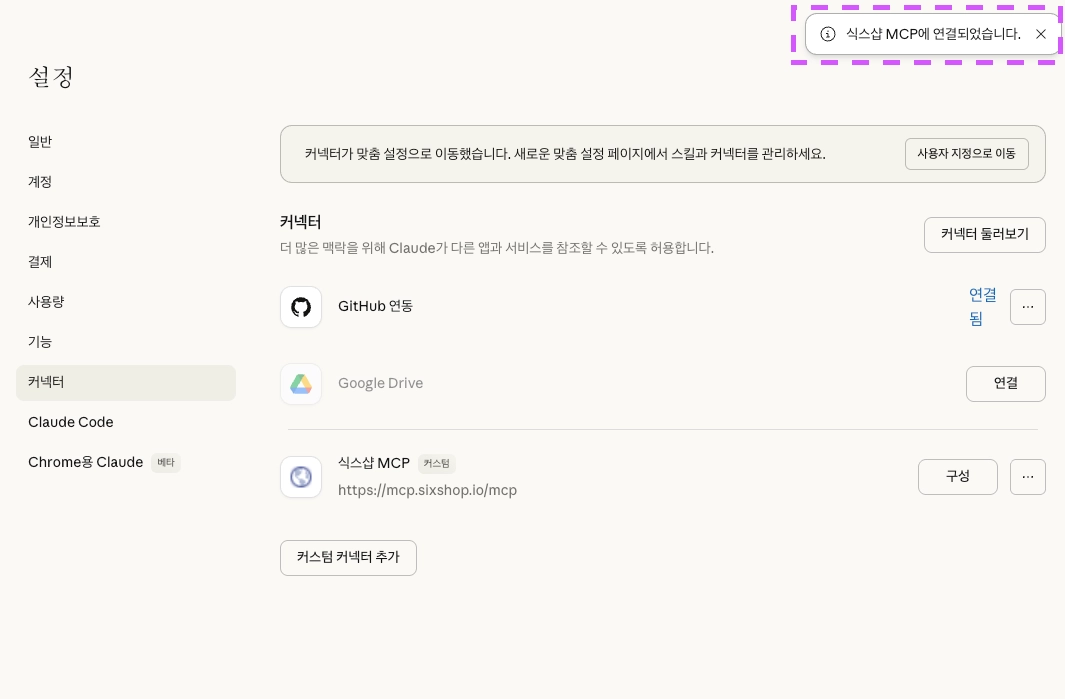Viewport: 1065px width, 699px height.
Task: Open Chrome용 Claude settings
Action: (x=86, y=462)
